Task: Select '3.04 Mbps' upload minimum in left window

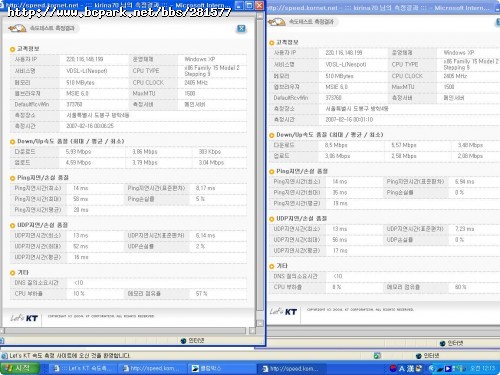Action: point(211,163)
